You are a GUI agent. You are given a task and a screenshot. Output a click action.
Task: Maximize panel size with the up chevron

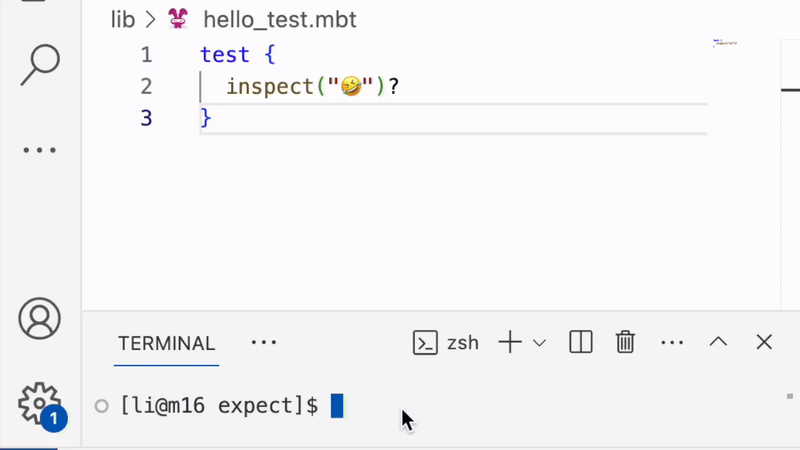click(718, 342)
